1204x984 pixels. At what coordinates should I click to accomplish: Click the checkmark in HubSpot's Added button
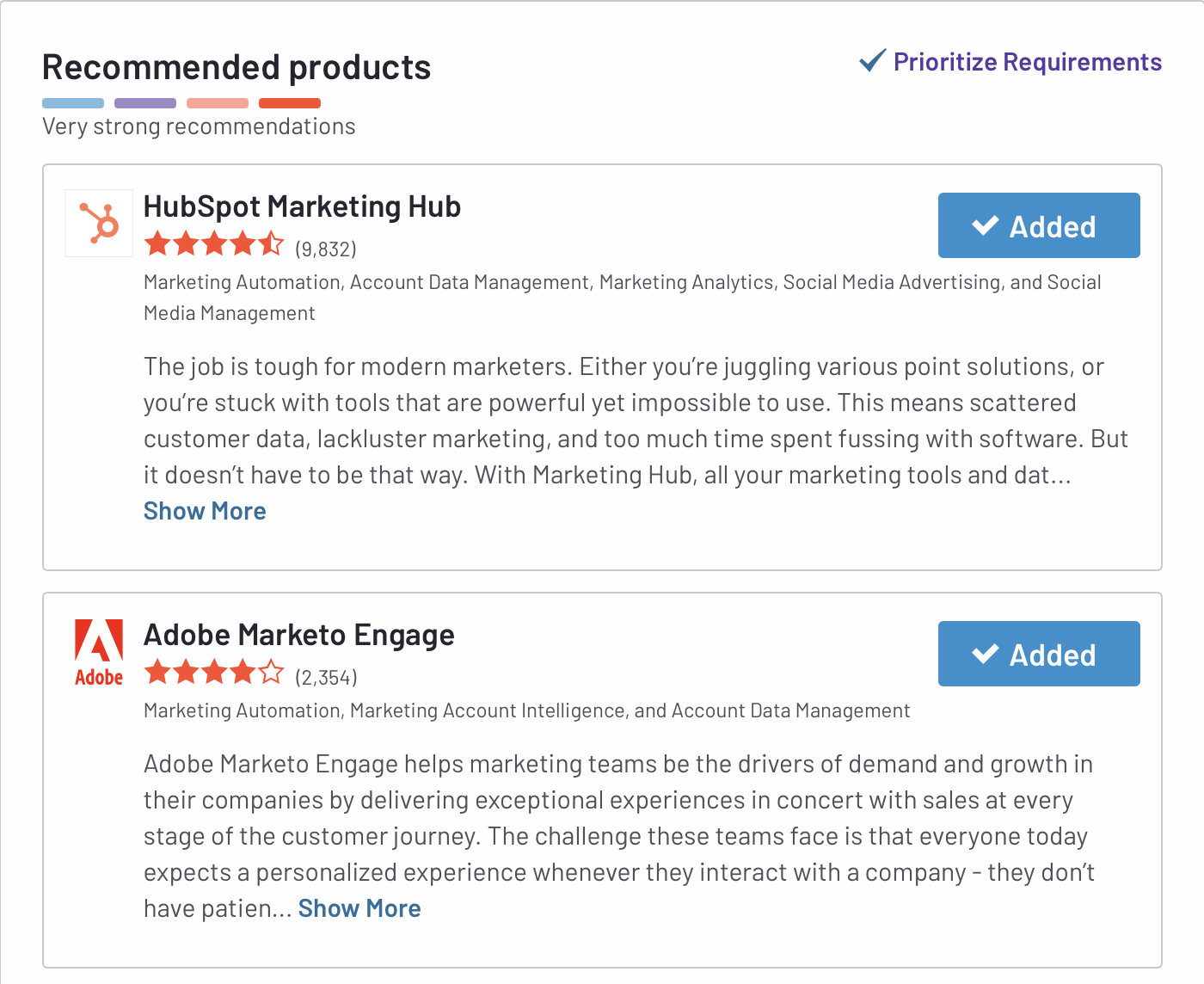click(x=986, y=225)
